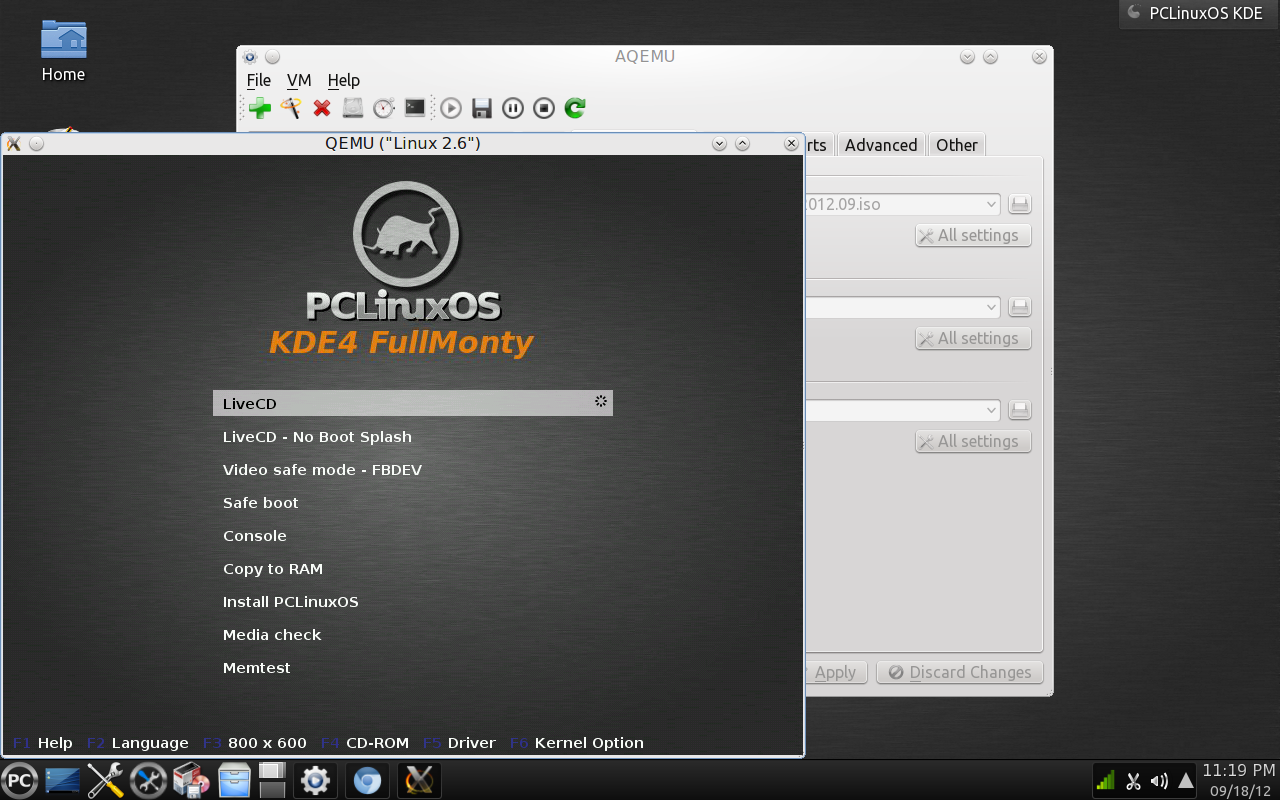Open the hard disk image tool icon
The height and width of the screenshot is (800, 1280).
point(353,108)
